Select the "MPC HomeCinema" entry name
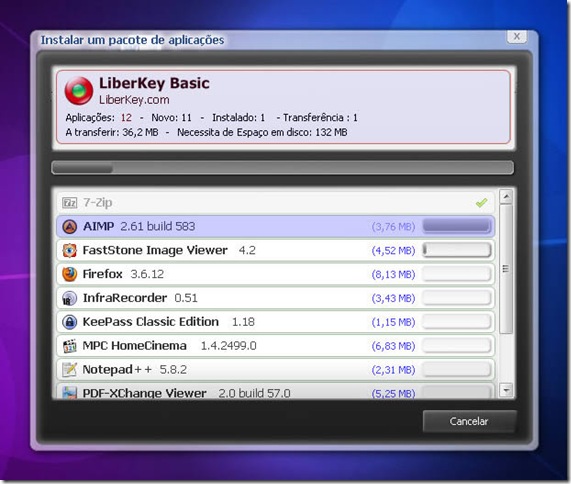Screen dimensions: 571x484 click(x=135, y=346)
